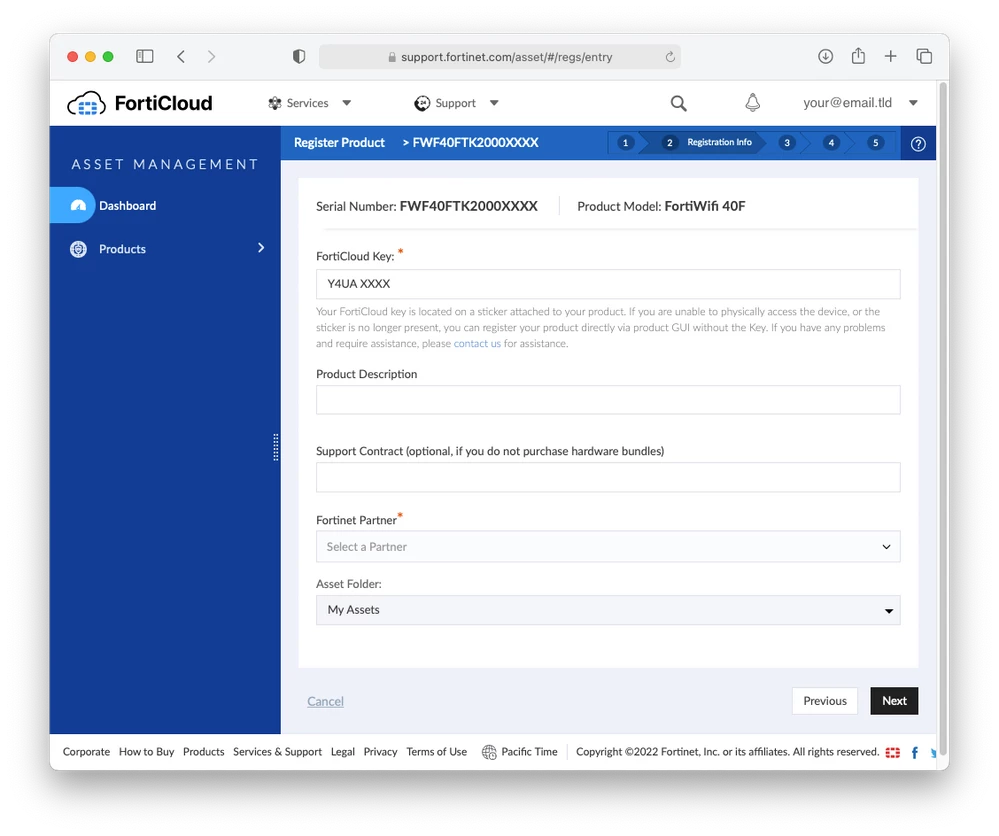999x836 pixels.
Task: Select Dashboard in the sidebar
Action: [x=127, y=205]
